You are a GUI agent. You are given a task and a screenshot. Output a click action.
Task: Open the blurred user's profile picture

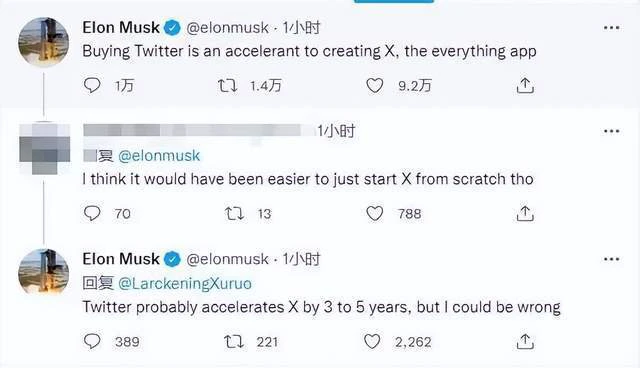[44, 148]
